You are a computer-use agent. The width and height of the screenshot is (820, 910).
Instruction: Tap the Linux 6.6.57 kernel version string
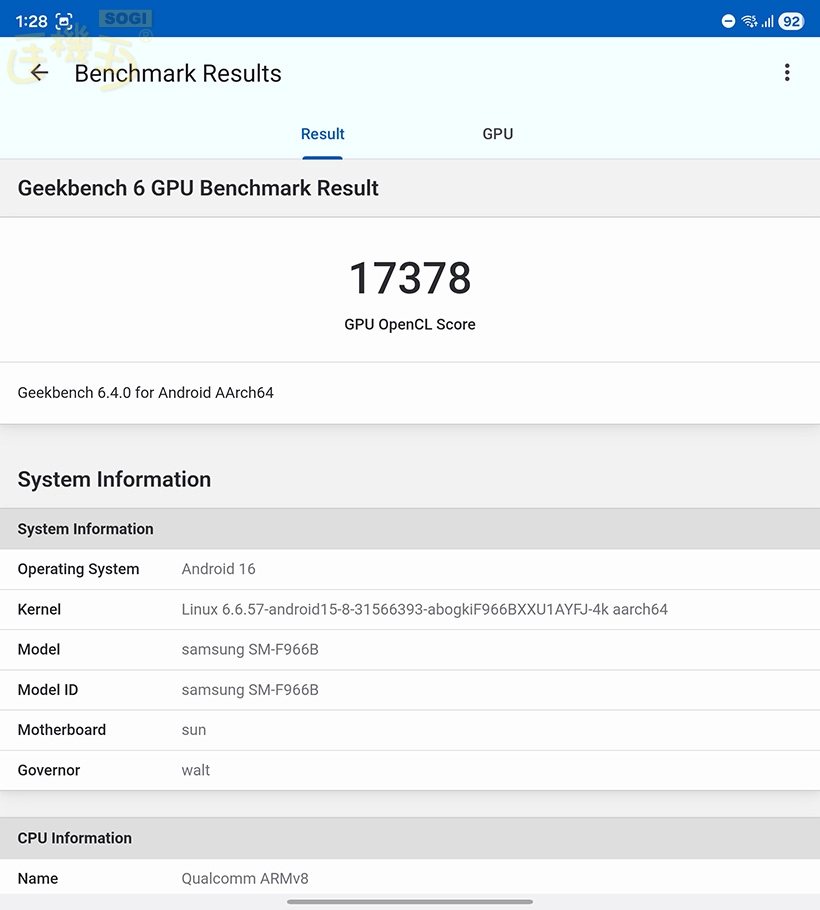pyautogui.click(x=425, y=609)
